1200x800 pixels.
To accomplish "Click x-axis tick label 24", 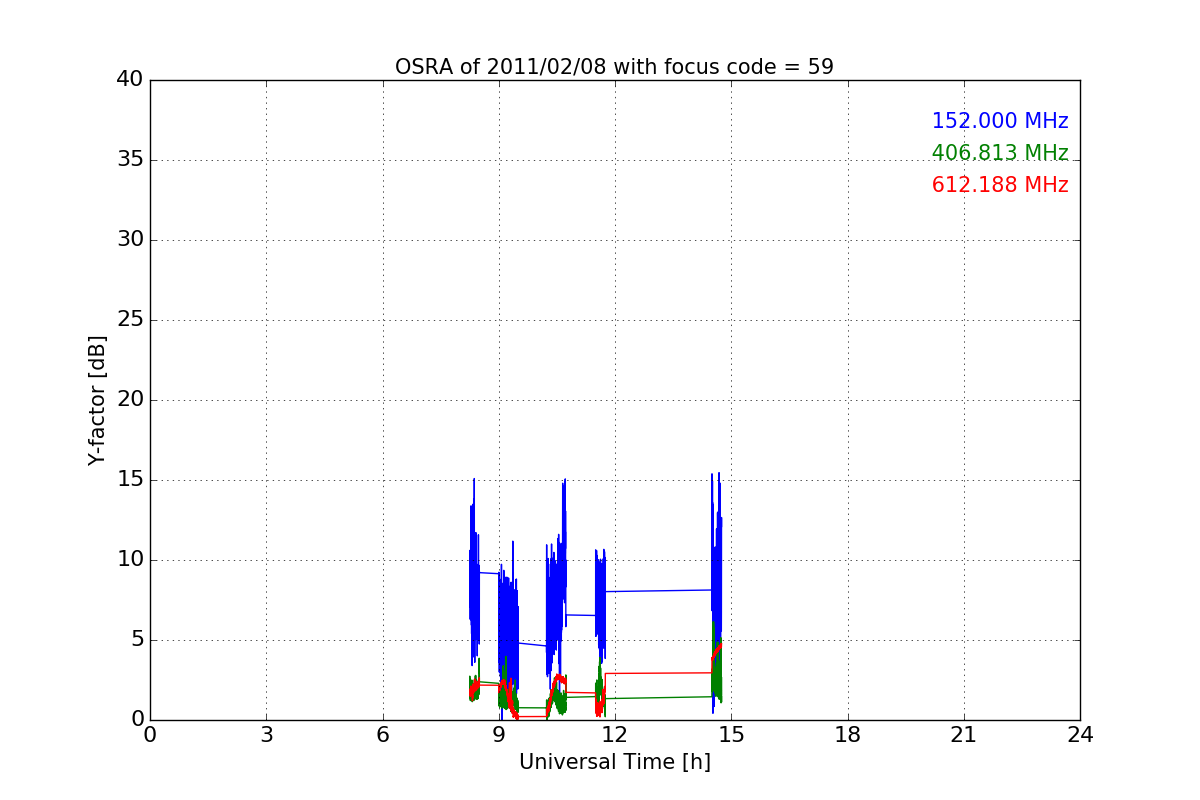I will pos(1080,735).
